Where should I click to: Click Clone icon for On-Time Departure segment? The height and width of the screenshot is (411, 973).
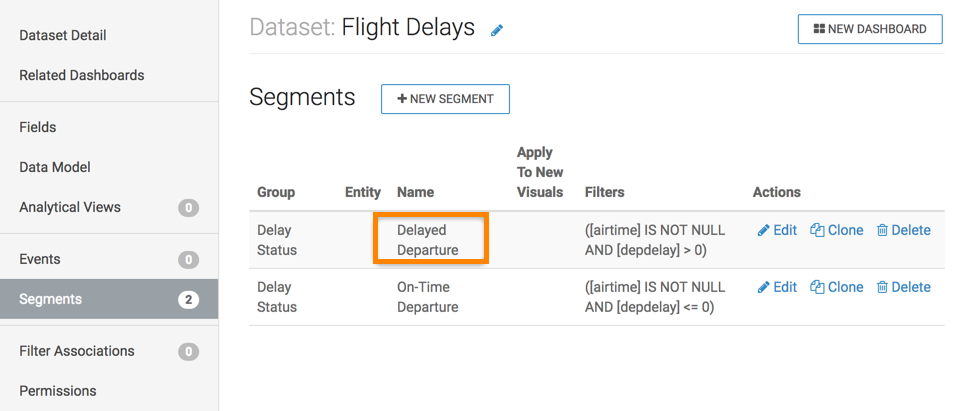tap(817, 287)
